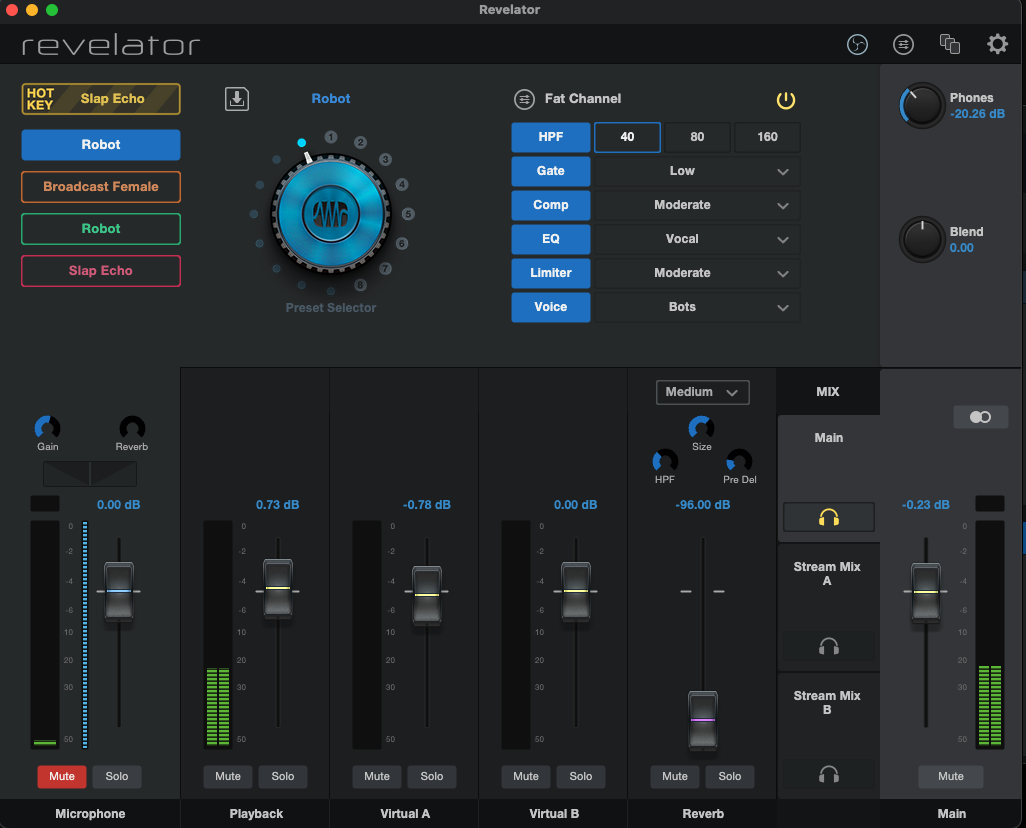Click the Reverb channel fader handle
This screenshot has height=828, width=1026.
pyautogui.click(x=703, y=720)
